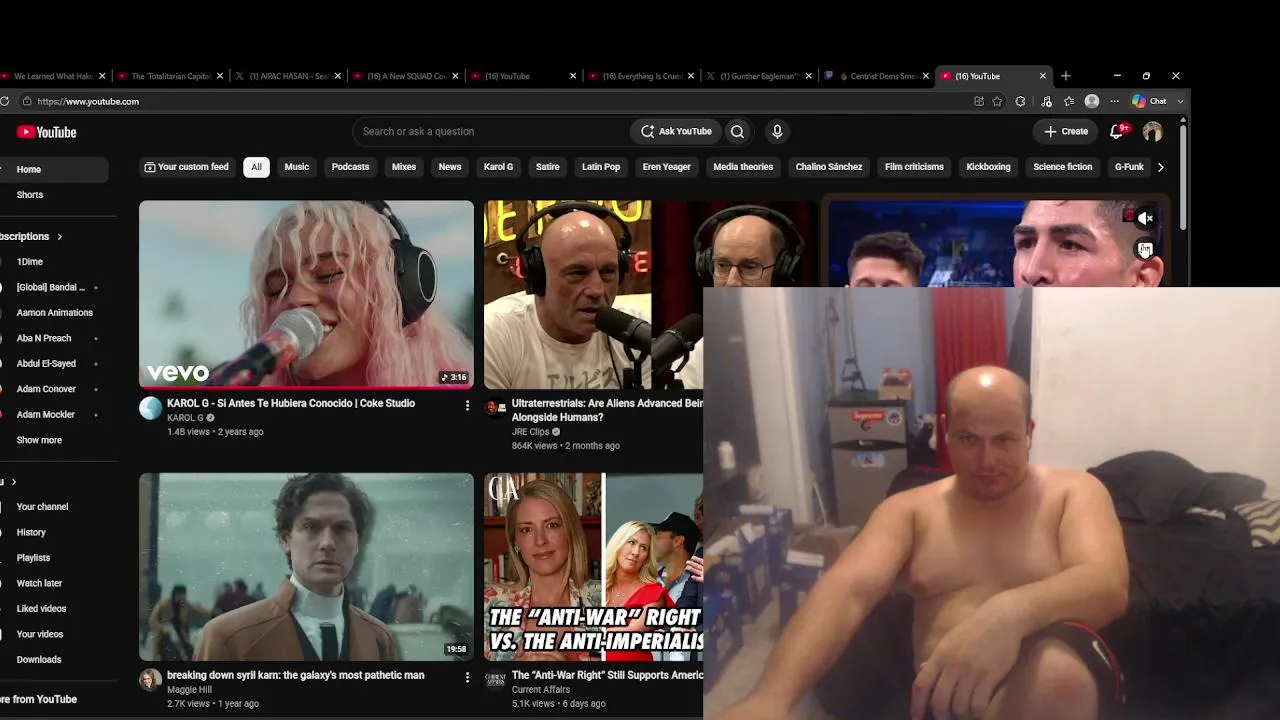Open the favorites list icon in the toolbar
This screenshot has height=720, width=1280.
click(1069, 101)
